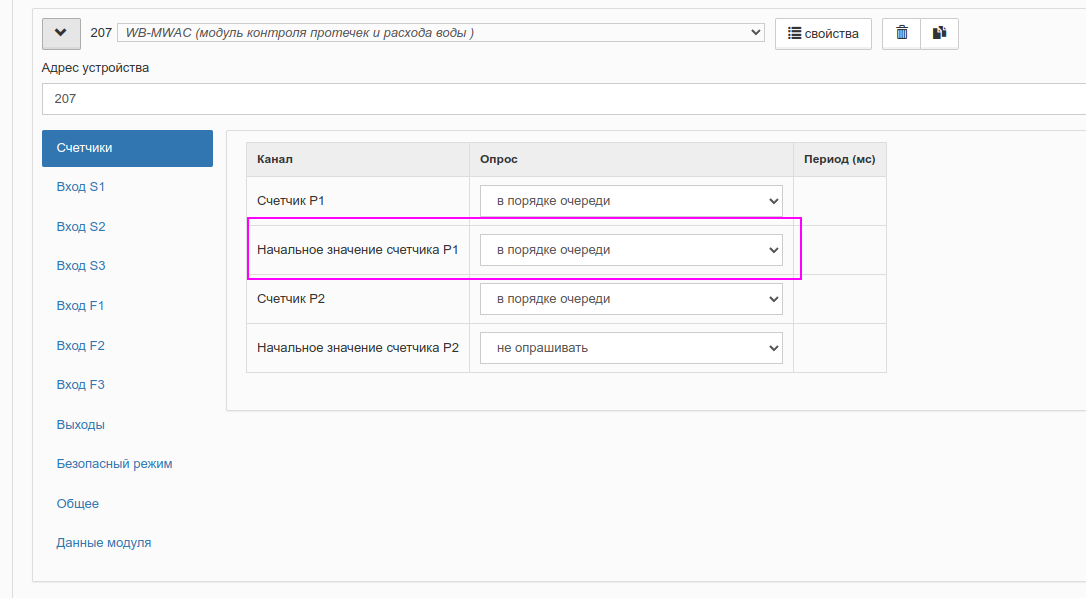Go to the Вход S3 tab
Image resolution: width=1086 pixels, height=598 pixels.
point(81,266)
